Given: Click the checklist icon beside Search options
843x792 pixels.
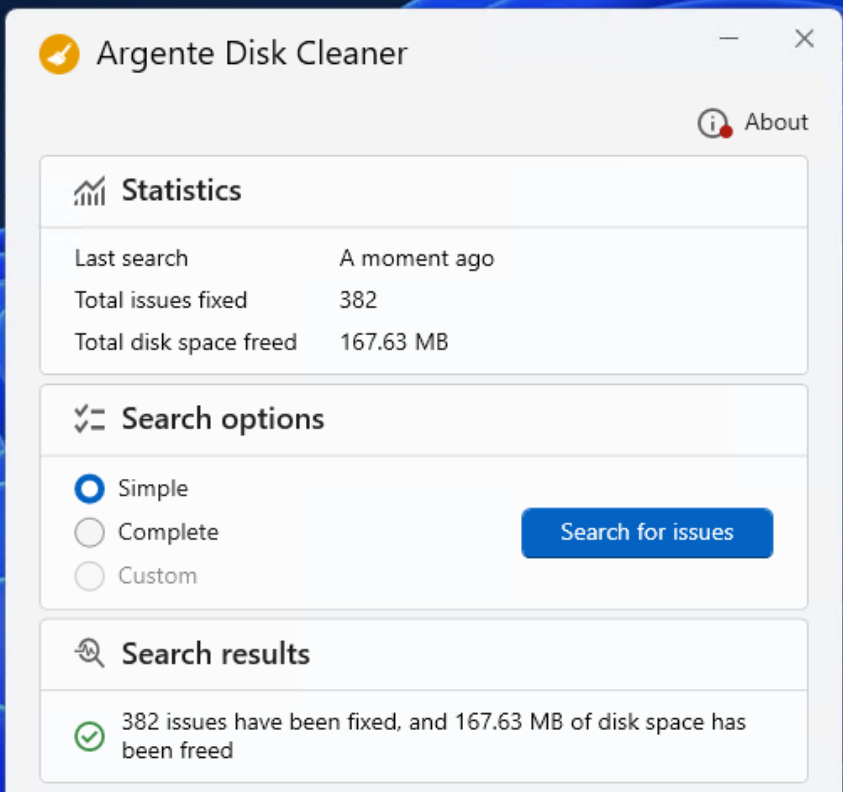Looking at the screenshot, I should point(89,418).
